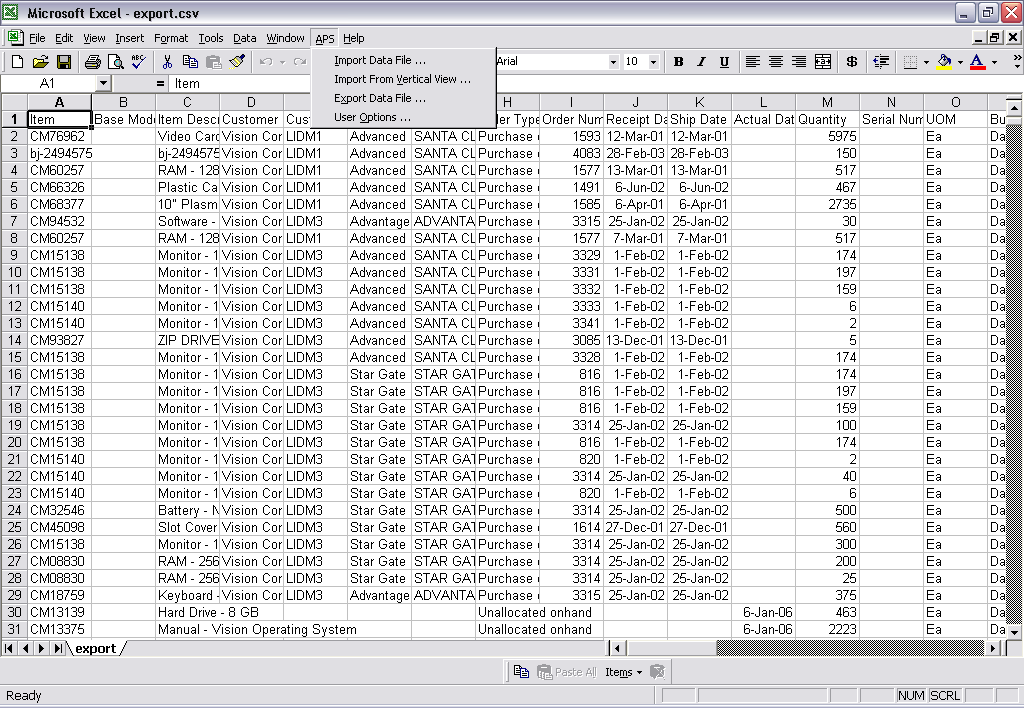This screenshot has width=1024, height=708.
Task: Click the Open file icon
Action: [40, 61]
